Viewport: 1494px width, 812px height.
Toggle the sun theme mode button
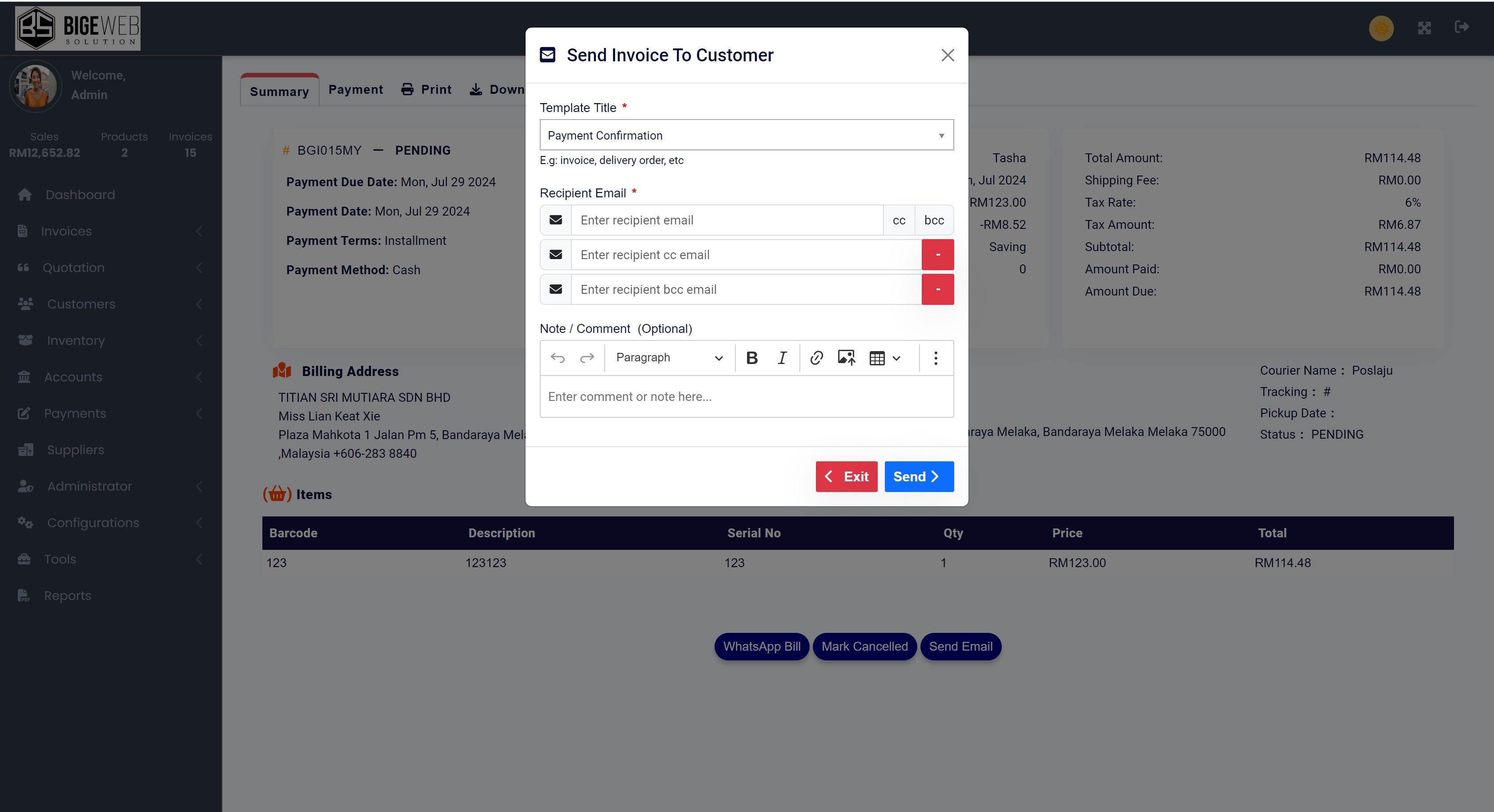coord(1381,28)
